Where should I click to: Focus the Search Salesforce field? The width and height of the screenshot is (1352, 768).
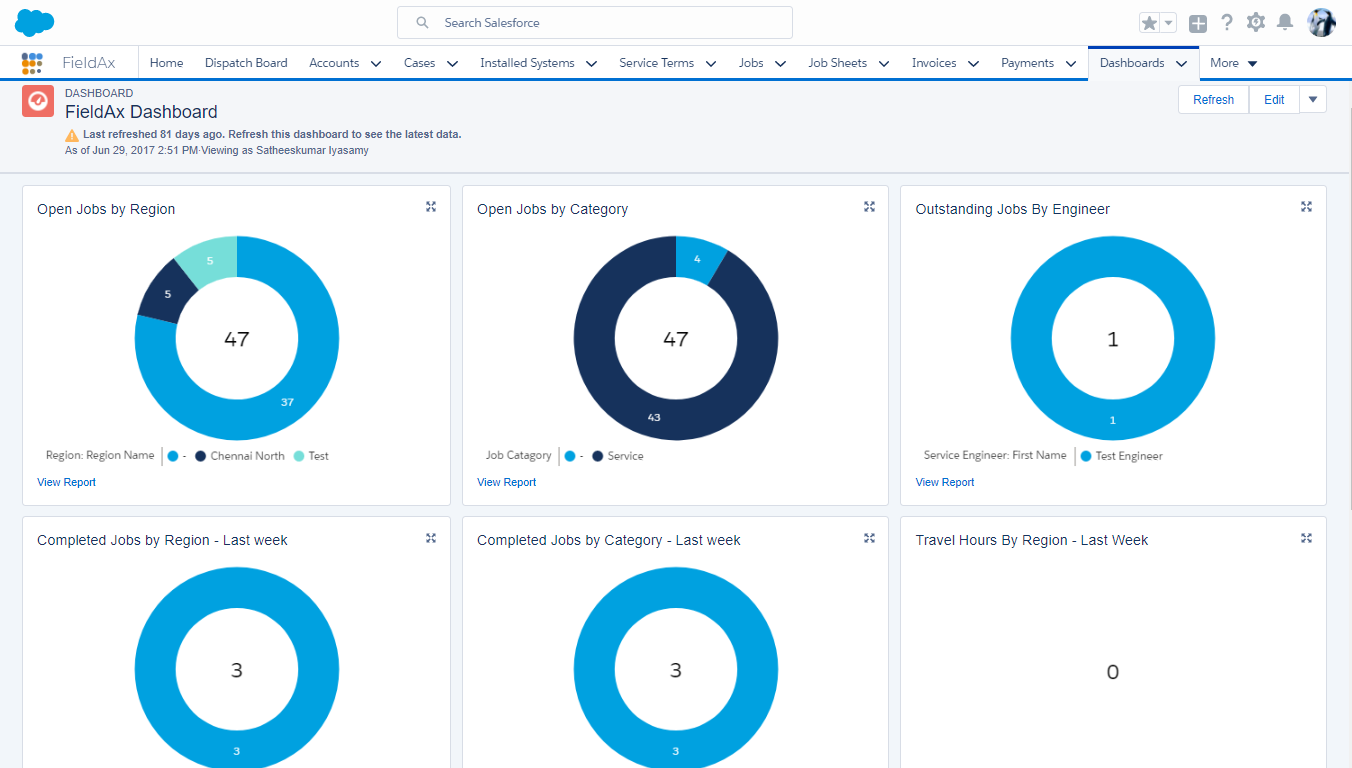click(595, 22)
